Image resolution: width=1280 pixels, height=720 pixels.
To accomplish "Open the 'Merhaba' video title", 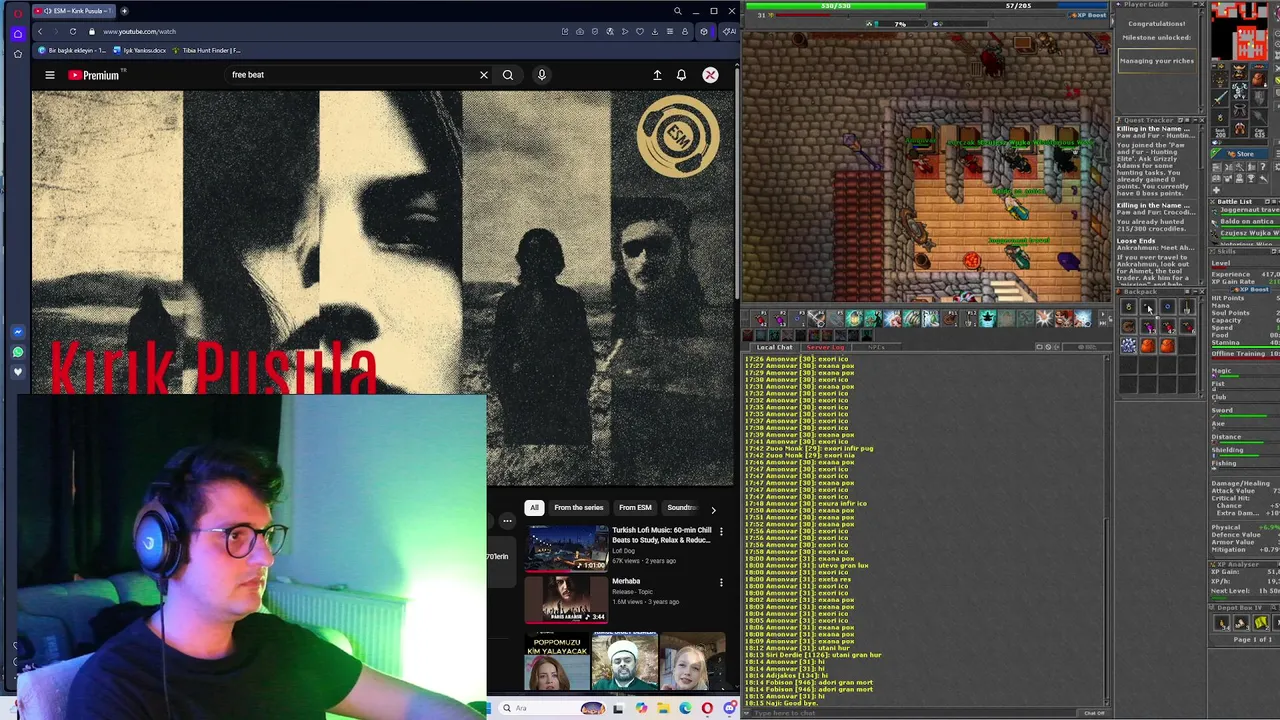I will 626,581.
